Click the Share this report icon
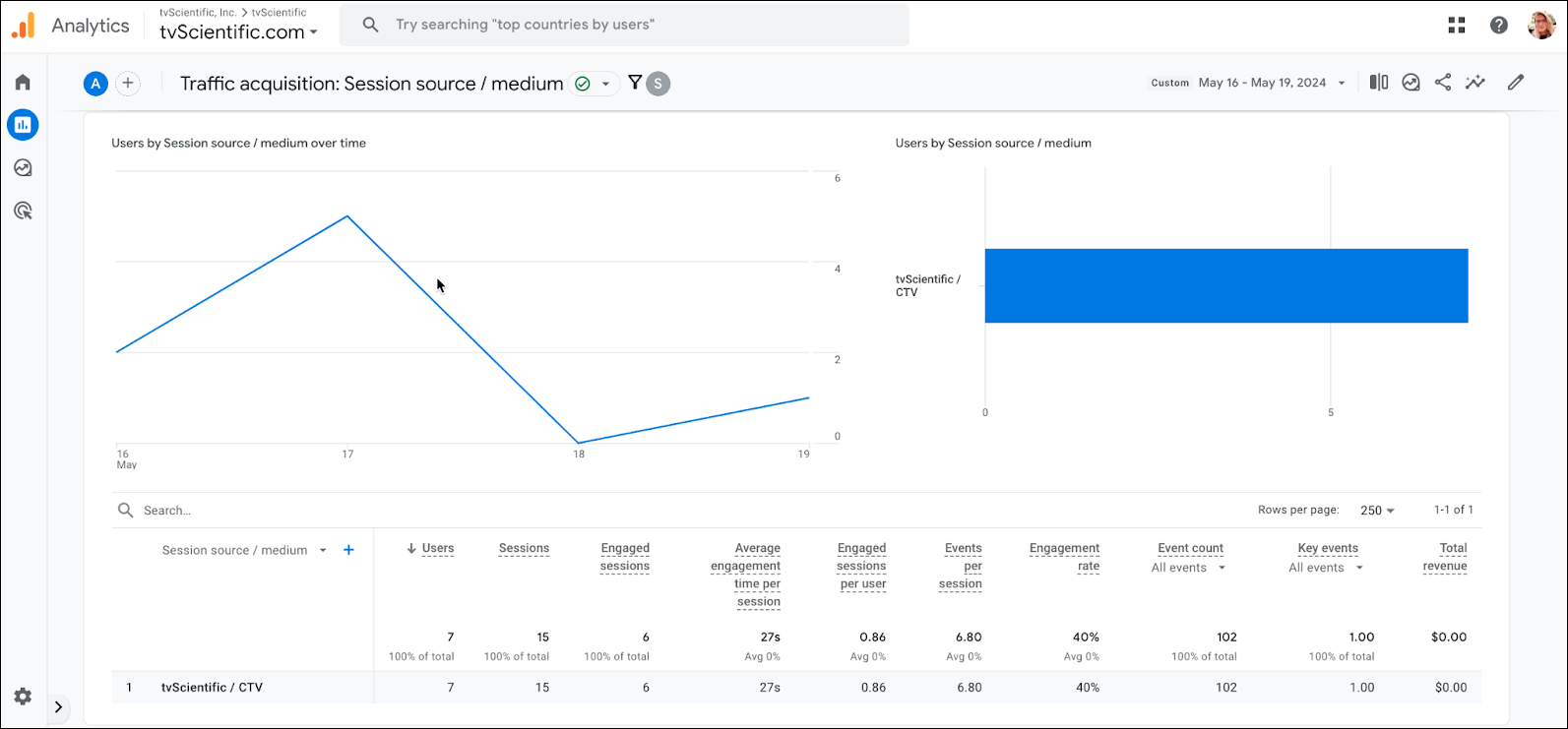This screenshot has height=729, width=1568. coord(1443,83)
